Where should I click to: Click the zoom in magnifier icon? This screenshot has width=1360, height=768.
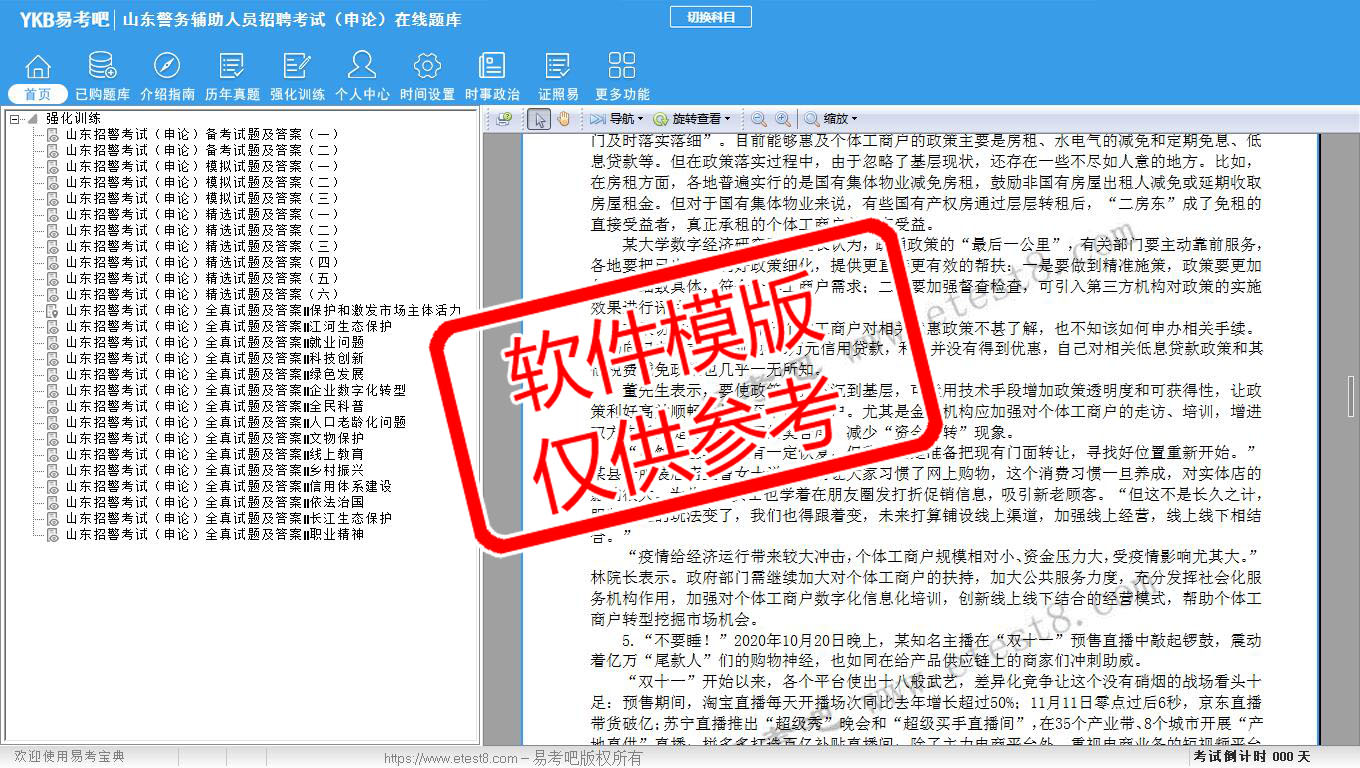783,119
